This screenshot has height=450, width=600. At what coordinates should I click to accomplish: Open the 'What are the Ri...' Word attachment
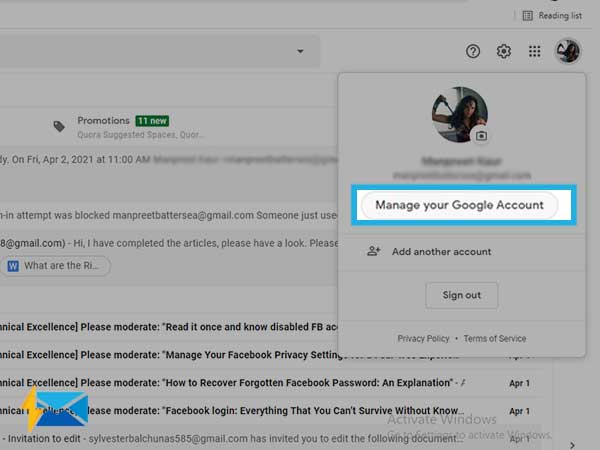pos(55,266)
